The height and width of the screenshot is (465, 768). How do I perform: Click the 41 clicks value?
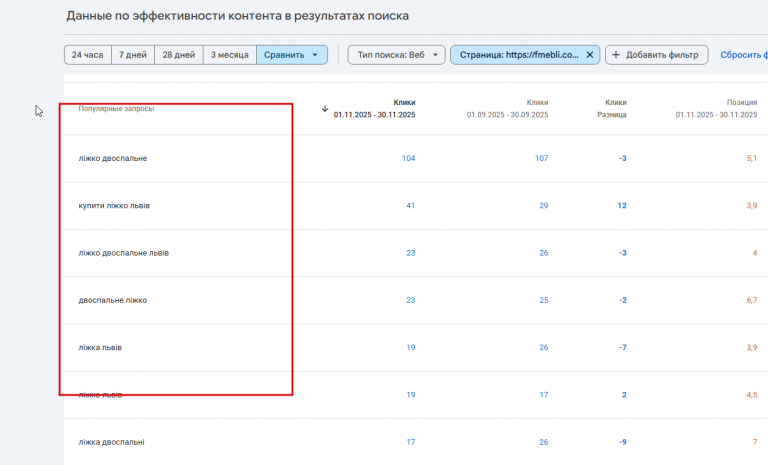[410, 205]
